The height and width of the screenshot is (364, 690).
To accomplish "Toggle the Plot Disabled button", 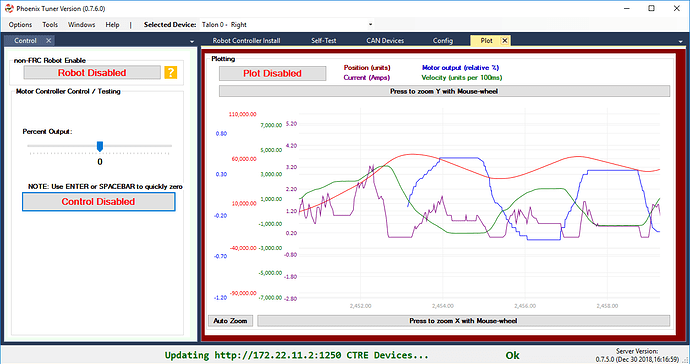I will [x=272, y=74].
